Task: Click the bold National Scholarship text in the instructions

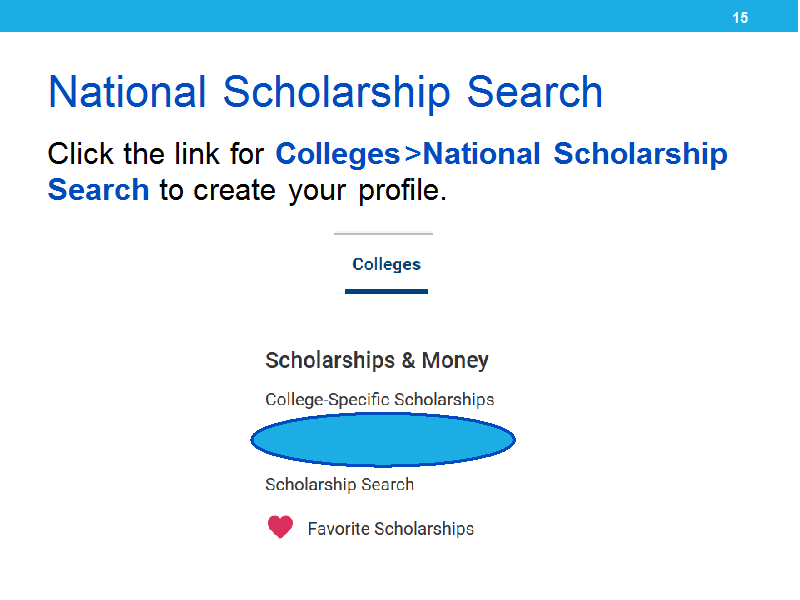Action: click(x=575, y=154)
